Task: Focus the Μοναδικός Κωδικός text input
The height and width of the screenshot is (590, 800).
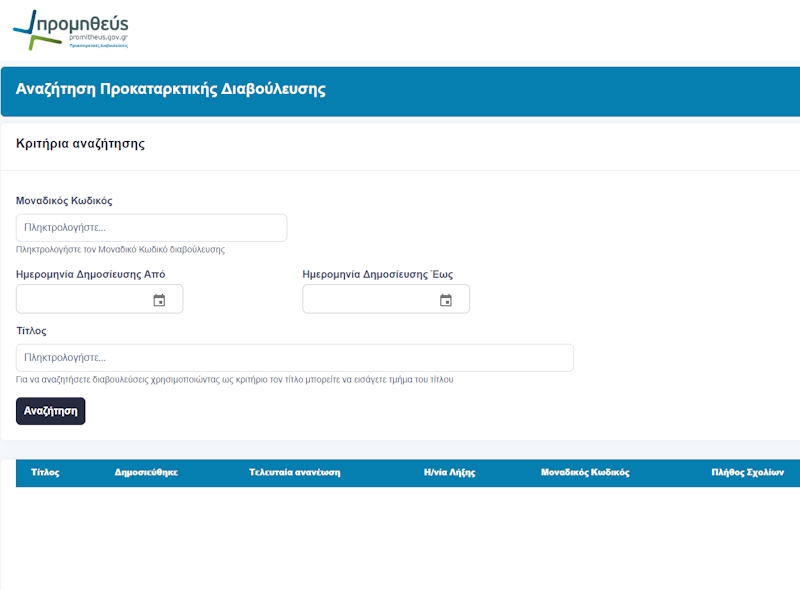Action: point(151,228)
